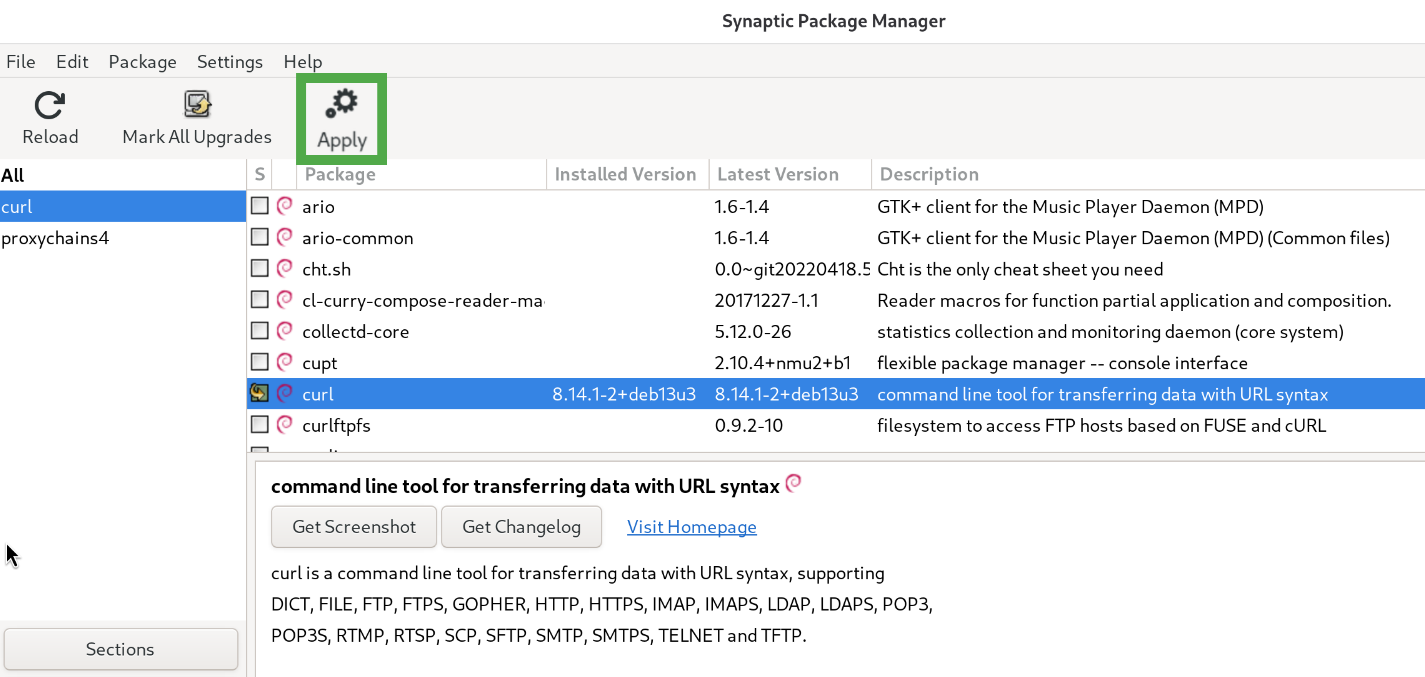Select curl in the left filter list

coord(123,207)
